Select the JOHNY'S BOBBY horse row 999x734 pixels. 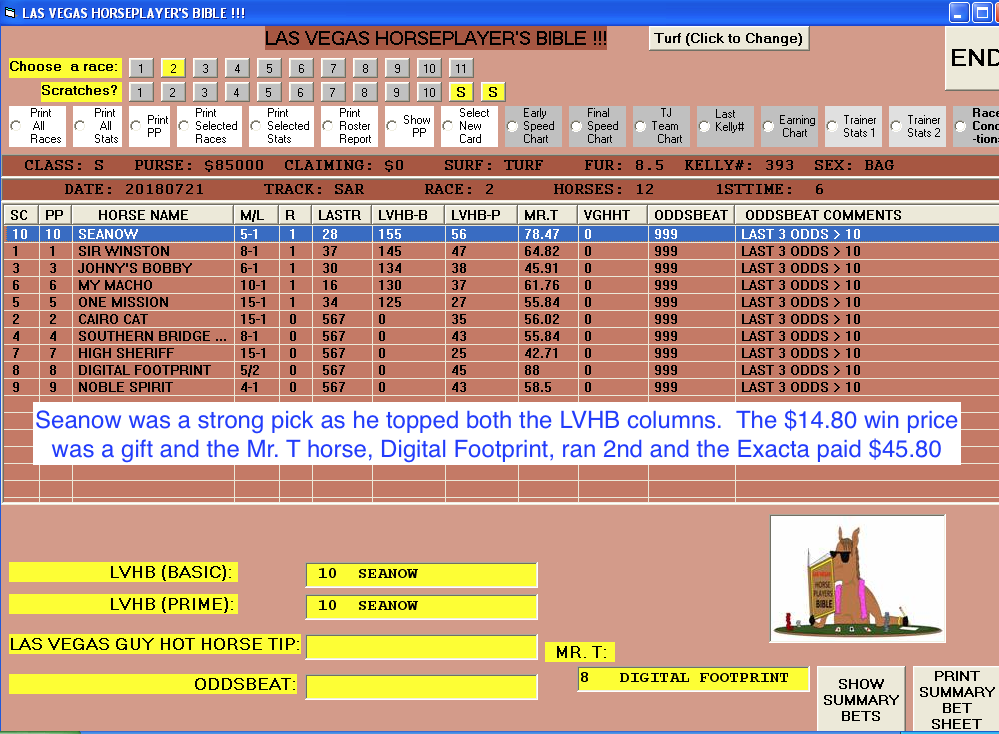pyautogui.click(x=501, y=268)
